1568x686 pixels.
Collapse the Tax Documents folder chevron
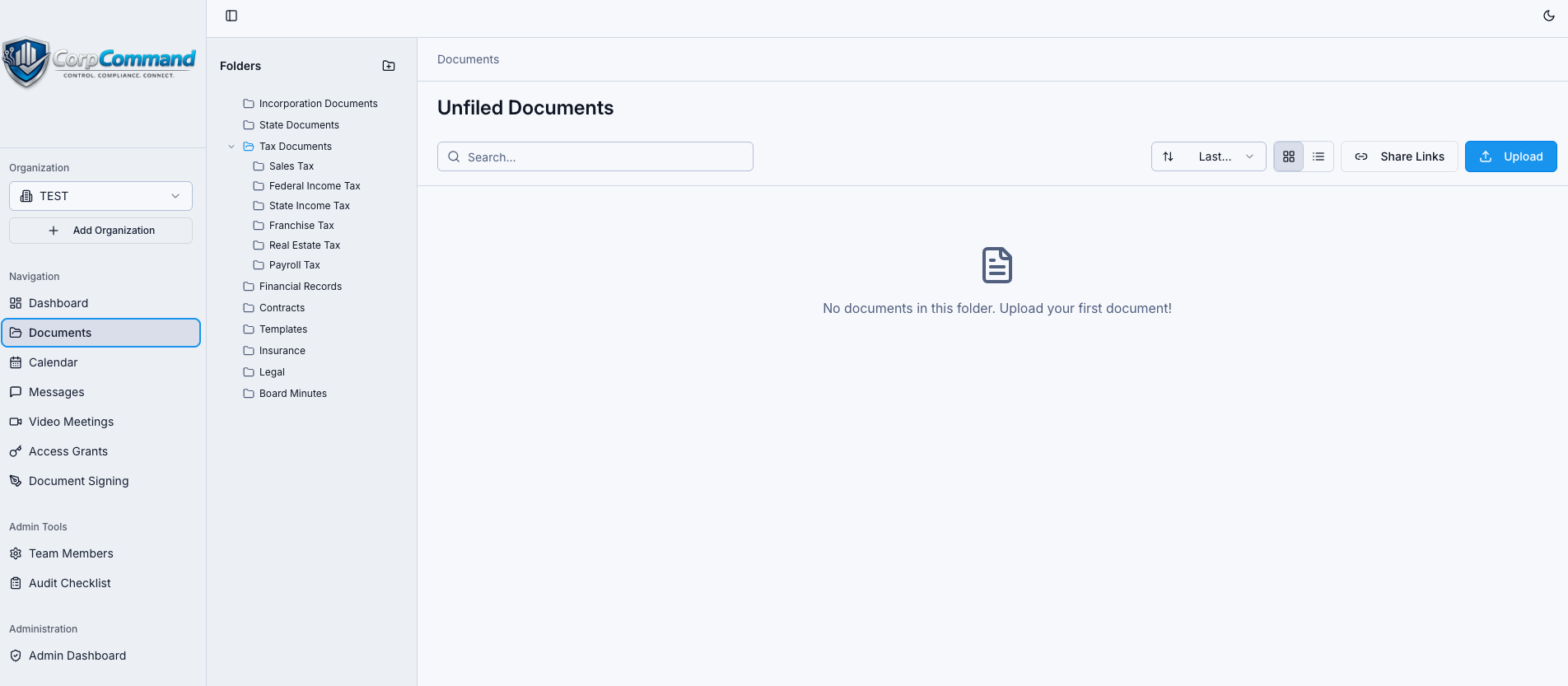tap(231, 147)
